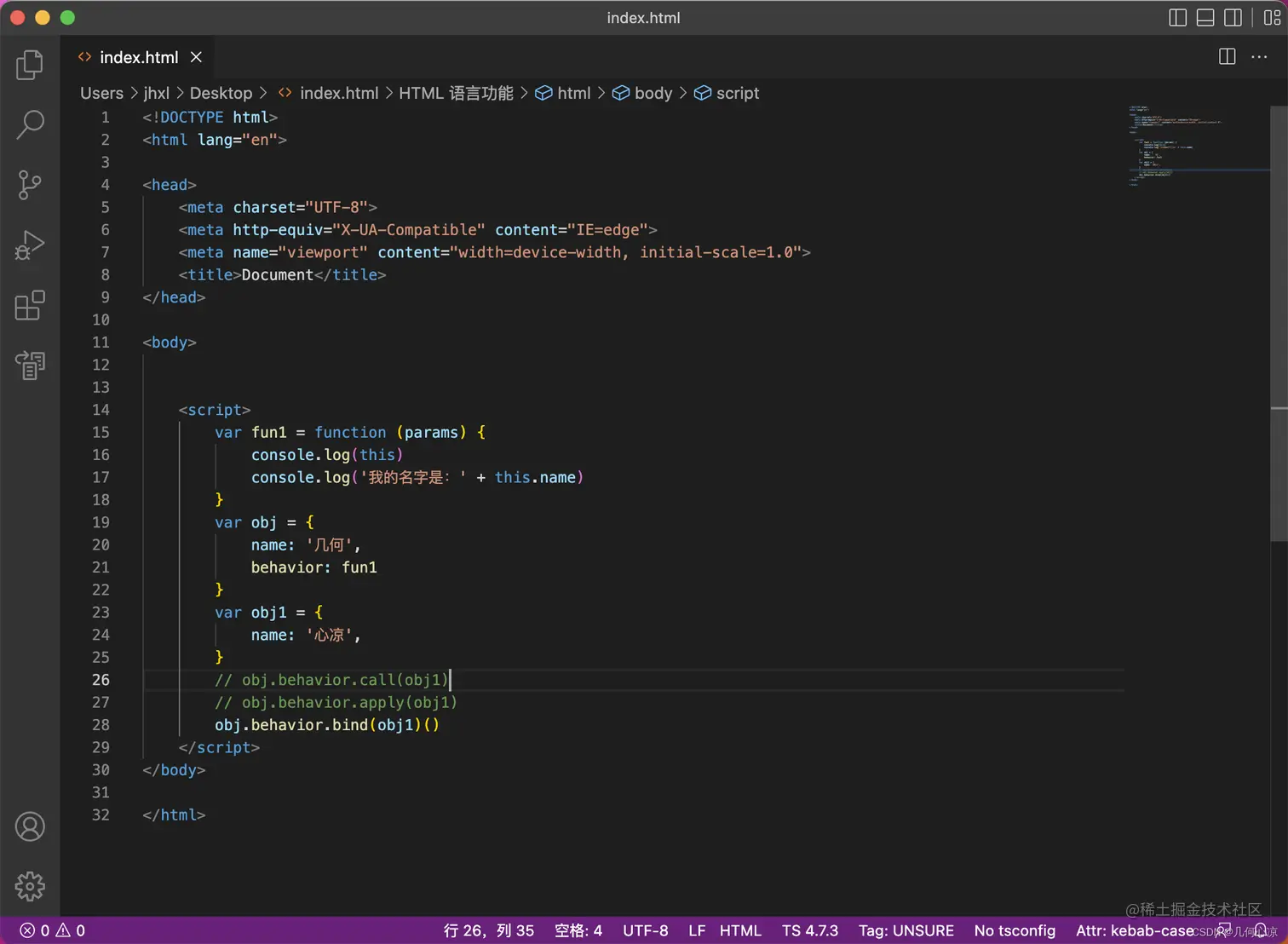This screenshot has height=944, width=1288.
Task: Click the <title>Document</title> line
Action: (x=282, y=275)
